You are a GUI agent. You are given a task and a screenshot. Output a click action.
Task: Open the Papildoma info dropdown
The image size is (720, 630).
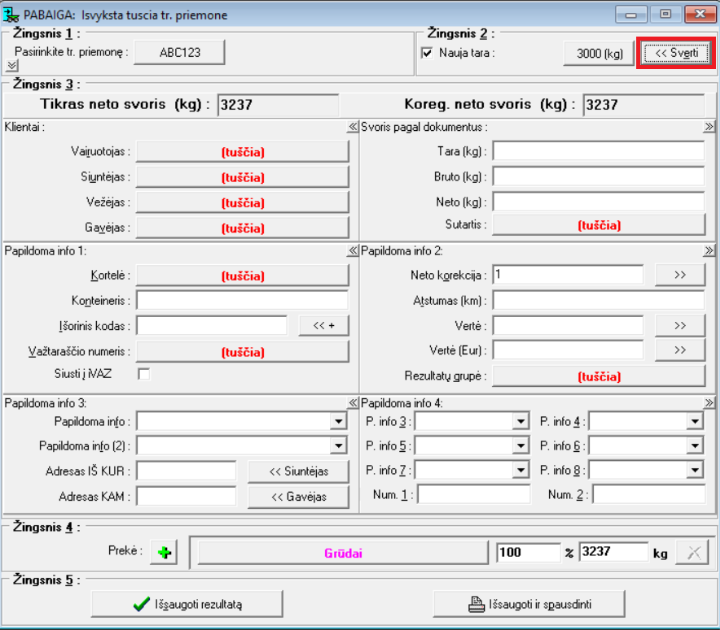point(338,422)
